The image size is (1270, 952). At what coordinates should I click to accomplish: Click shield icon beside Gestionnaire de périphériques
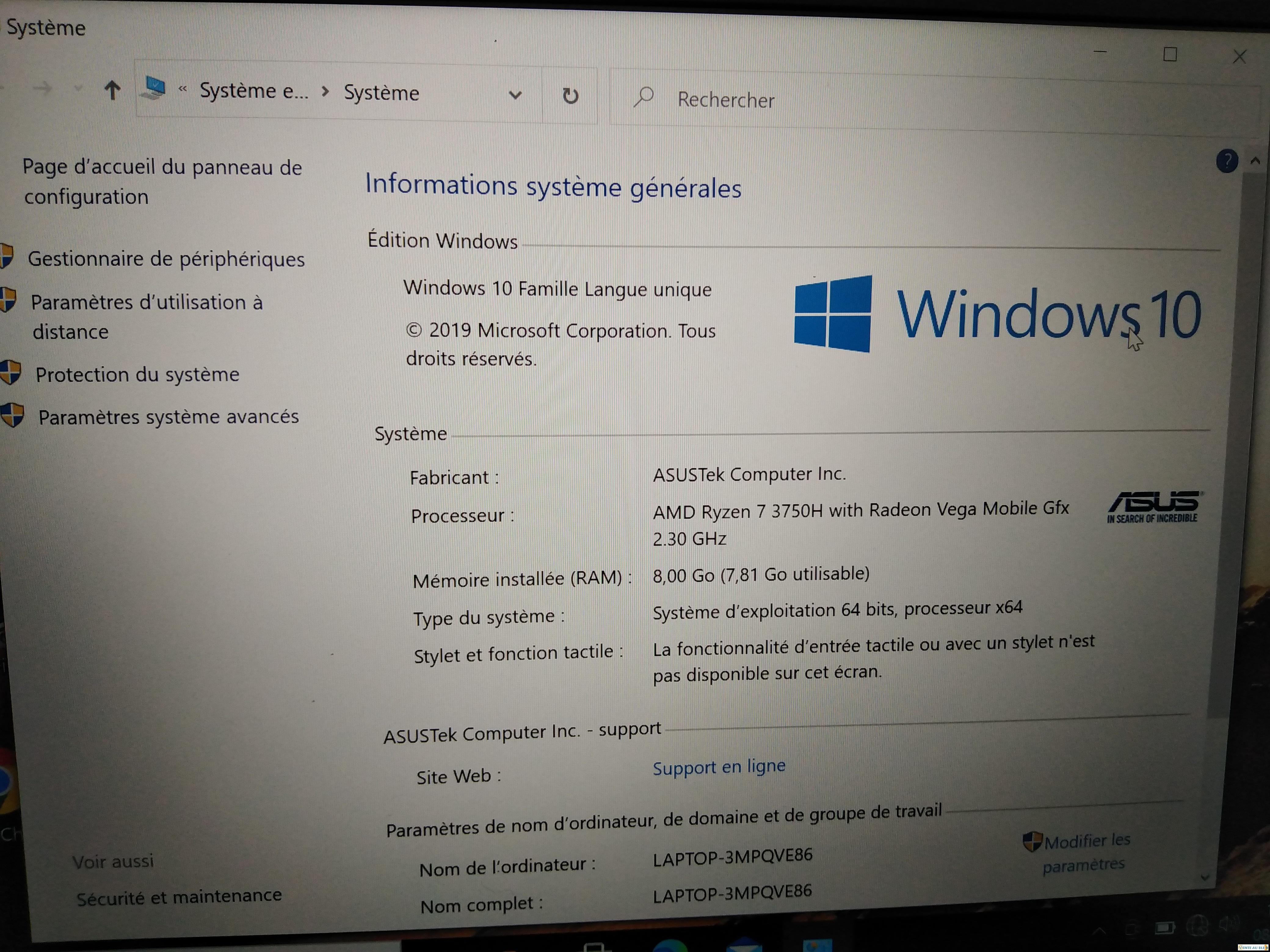coord(7,256)
